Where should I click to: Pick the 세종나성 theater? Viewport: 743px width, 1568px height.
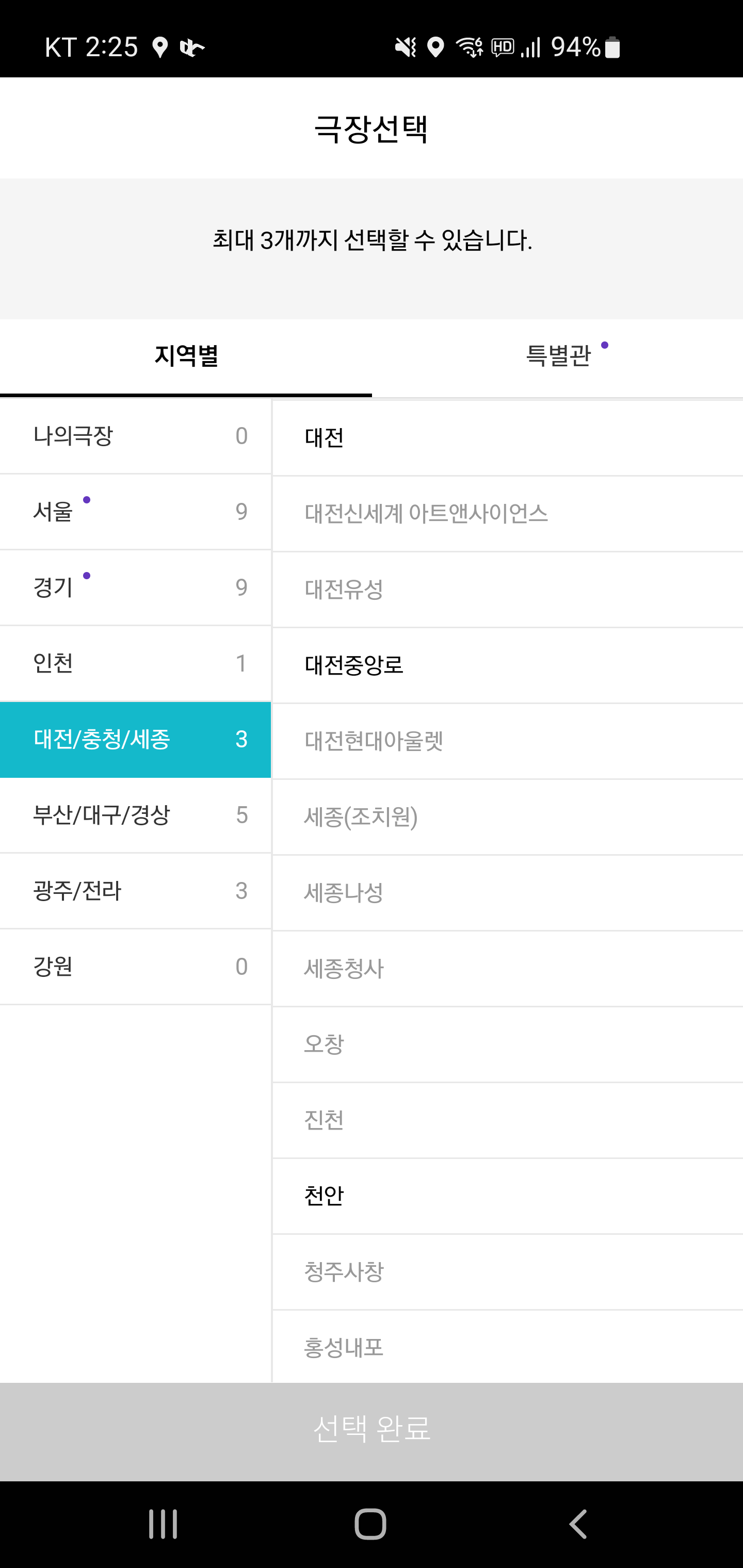507,893
